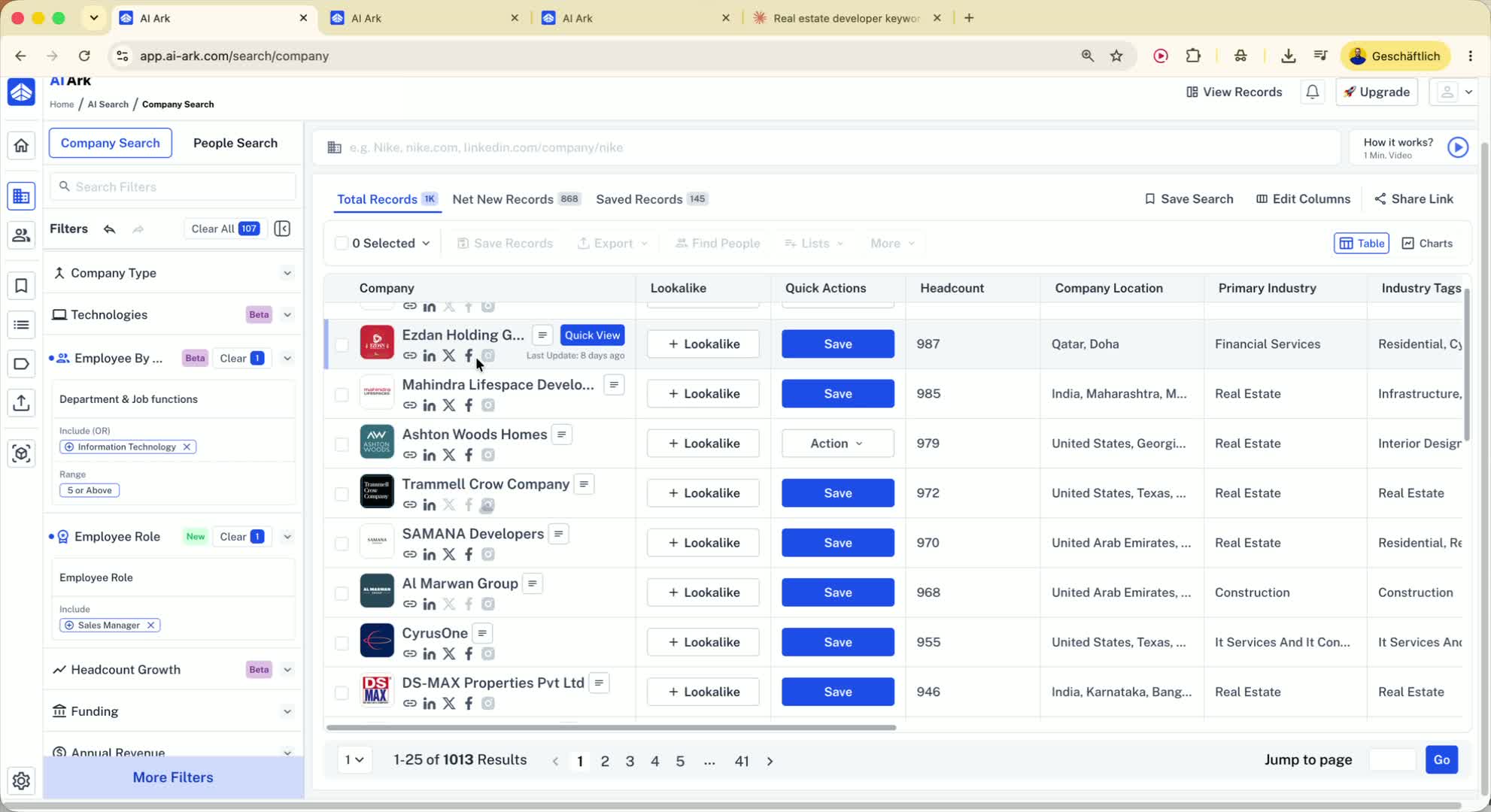
Task: Remove the Information Technology filter chip
Action: [187, 447]
